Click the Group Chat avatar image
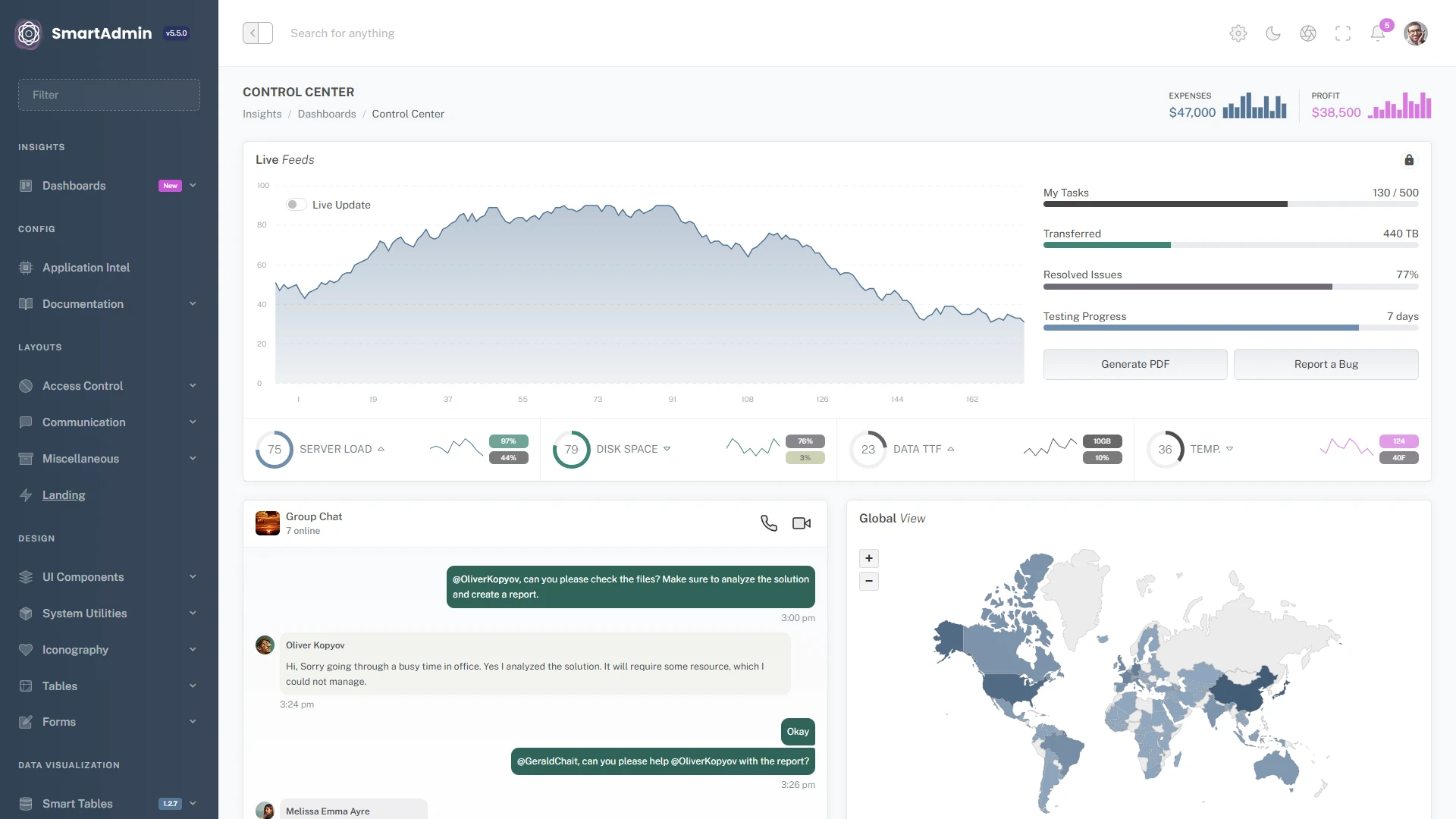Viewport: 1456px width, 819px height. tap(268, 523)
